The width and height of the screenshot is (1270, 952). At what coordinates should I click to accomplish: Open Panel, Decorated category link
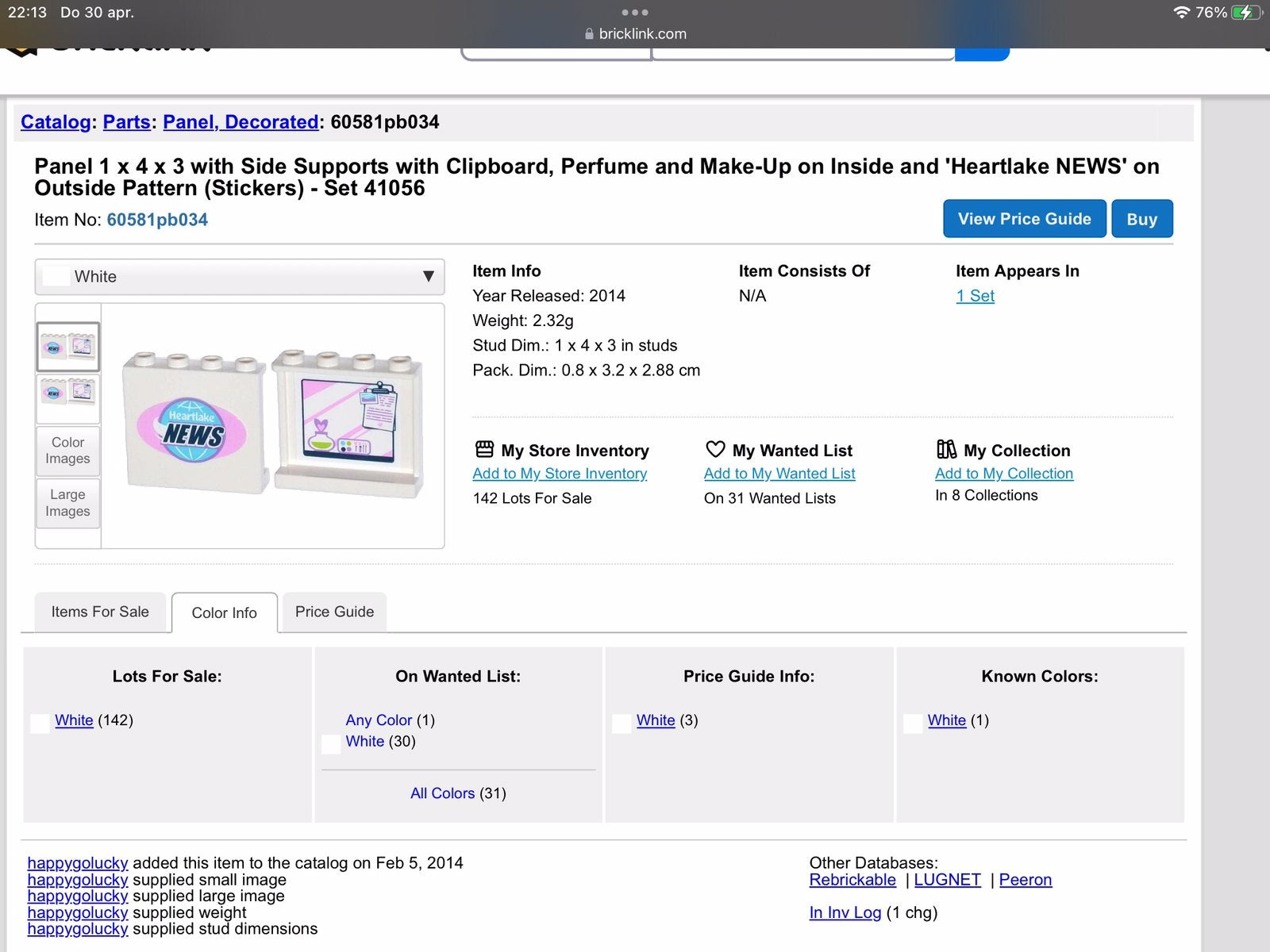[241, 122]
